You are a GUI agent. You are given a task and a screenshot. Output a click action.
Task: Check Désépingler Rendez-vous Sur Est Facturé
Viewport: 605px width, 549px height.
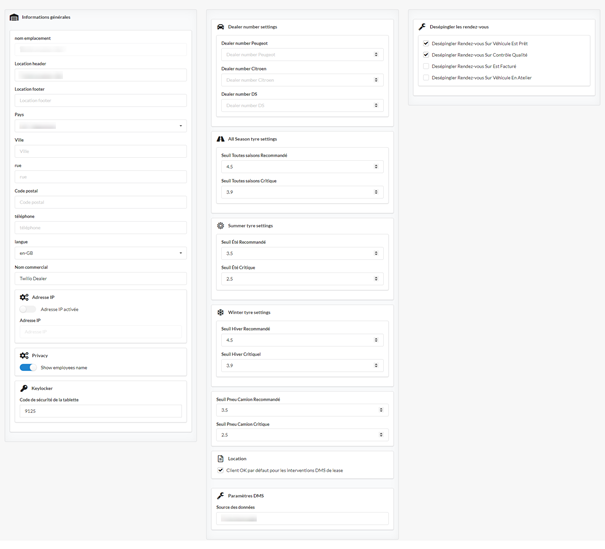pos(426,66)
